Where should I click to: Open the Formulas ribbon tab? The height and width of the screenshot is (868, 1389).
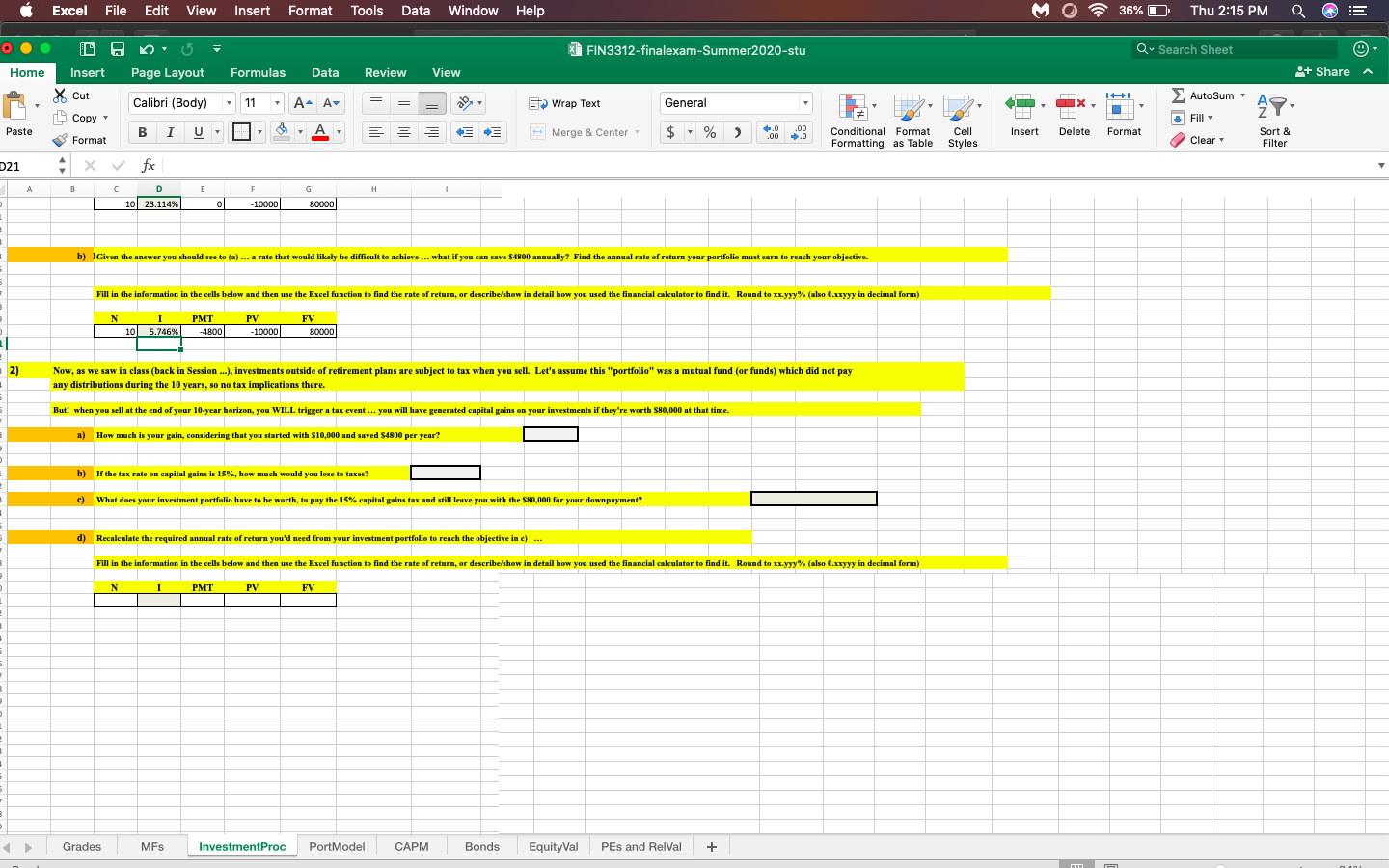click(258, 72)
